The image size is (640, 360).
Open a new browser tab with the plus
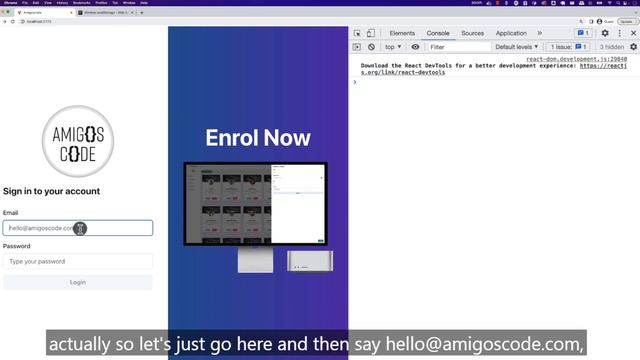tap(142, 13)
